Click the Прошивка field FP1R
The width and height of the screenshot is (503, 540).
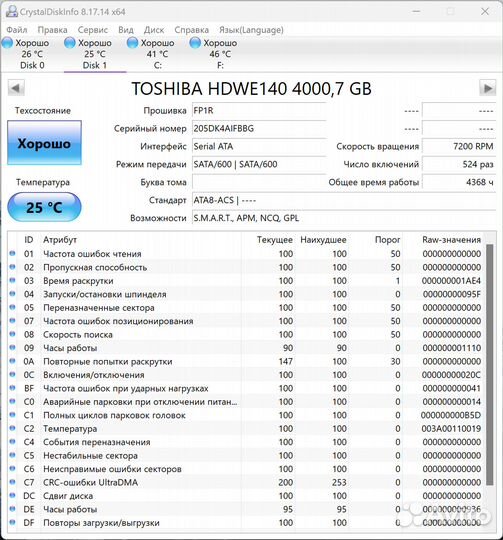click(259, 111)
